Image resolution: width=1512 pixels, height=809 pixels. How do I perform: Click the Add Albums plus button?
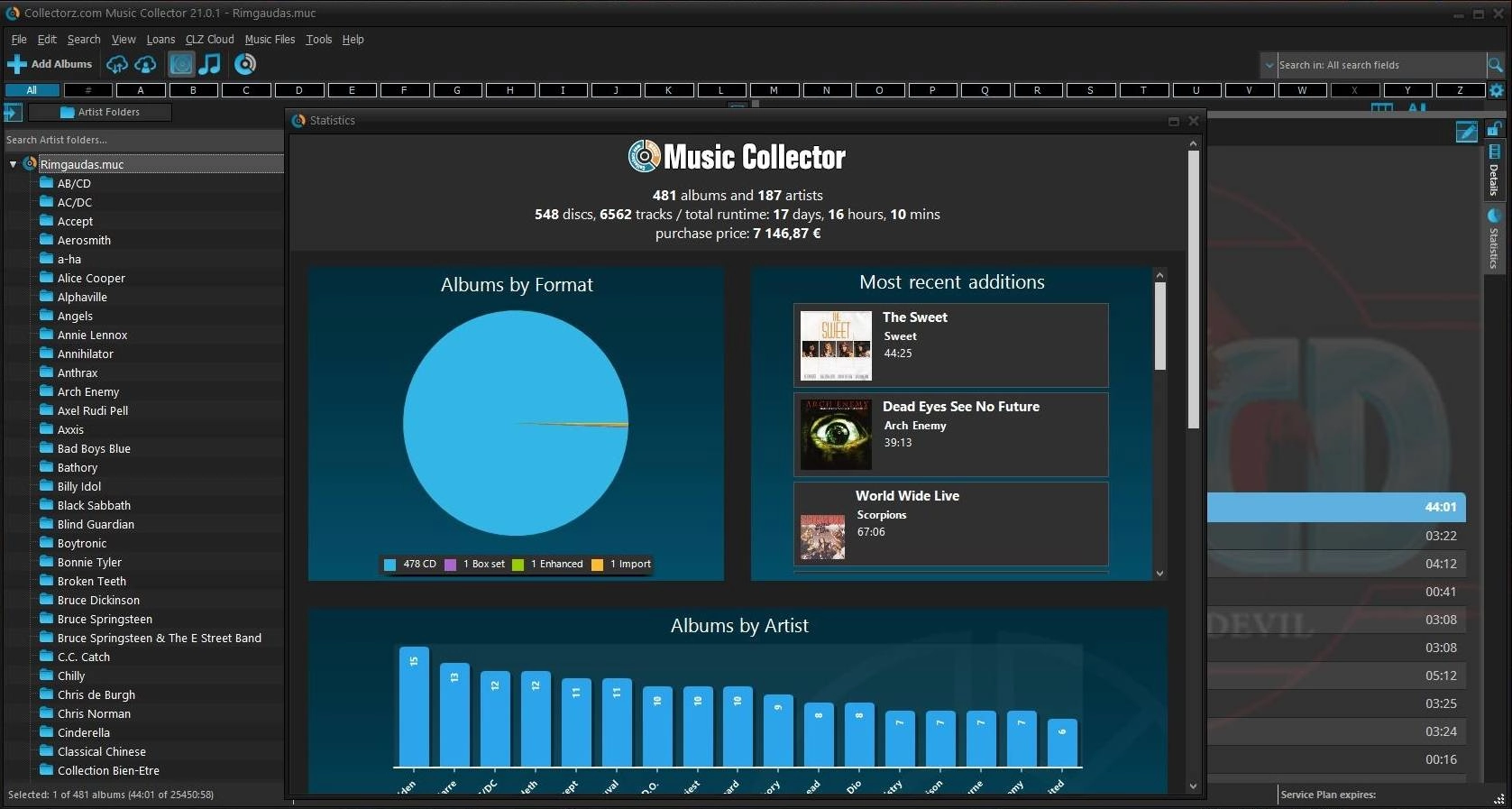click(50, 64)
